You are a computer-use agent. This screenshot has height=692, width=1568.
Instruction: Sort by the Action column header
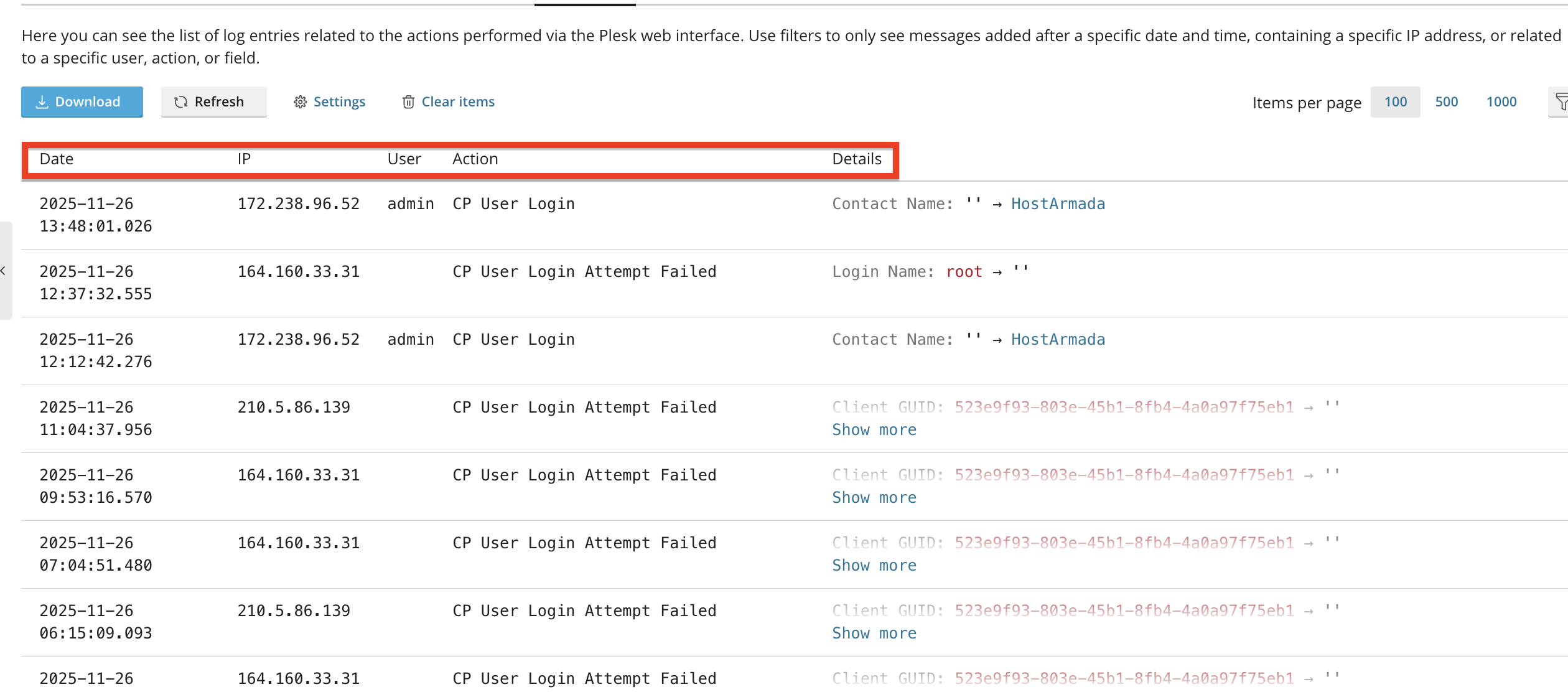(x=475, y=159)
